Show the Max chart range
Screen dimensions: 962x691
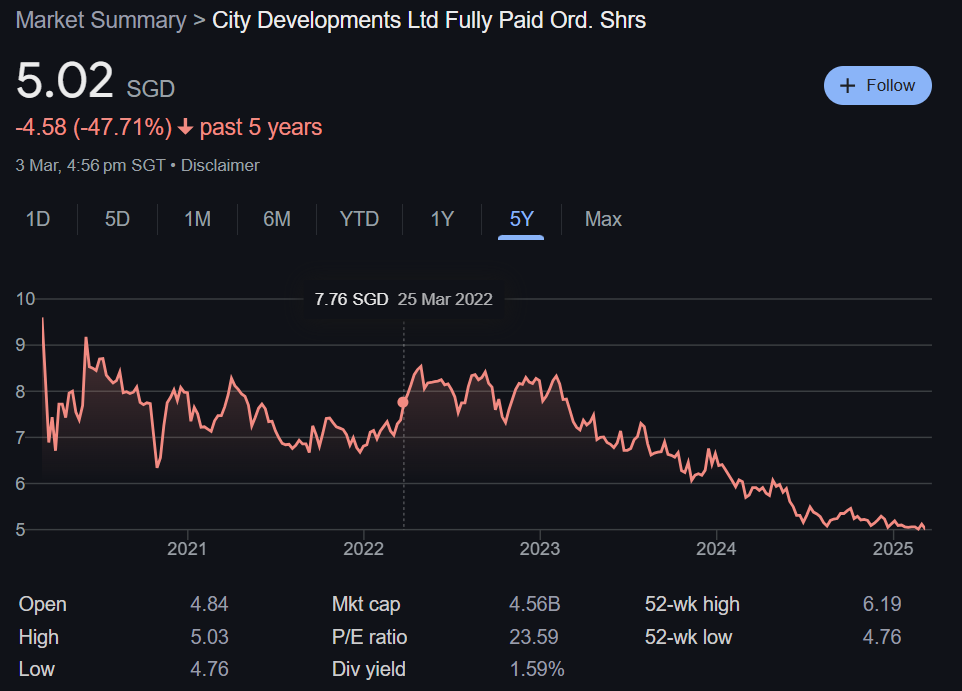pyautogui.click(x=603, y=219)
